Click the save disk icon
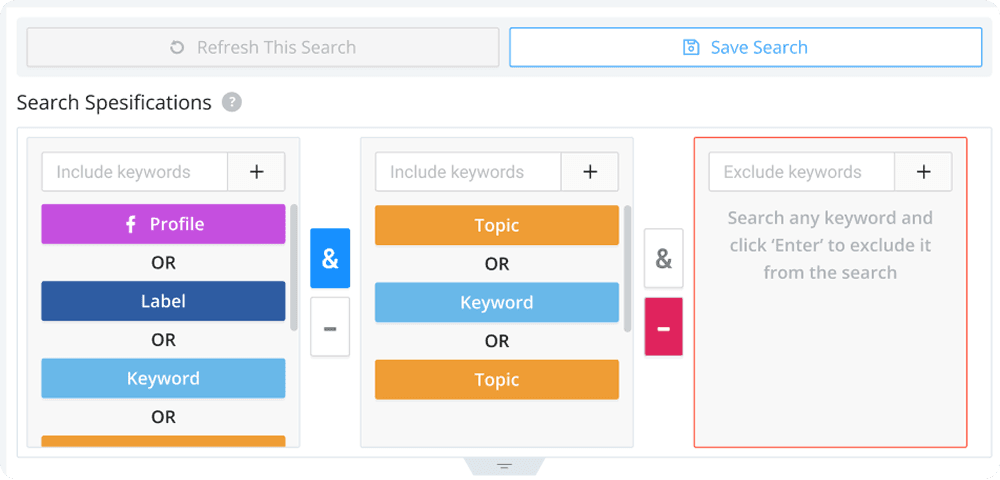The width and height of the screenshot is (1000, 480). 691,47
